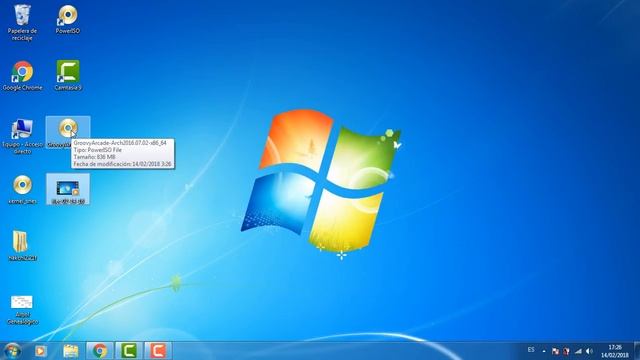The height and width of the screenshot is (360, 640).
Task: Open green Camtasia icon in taskbar
Action: click(129, 351)
